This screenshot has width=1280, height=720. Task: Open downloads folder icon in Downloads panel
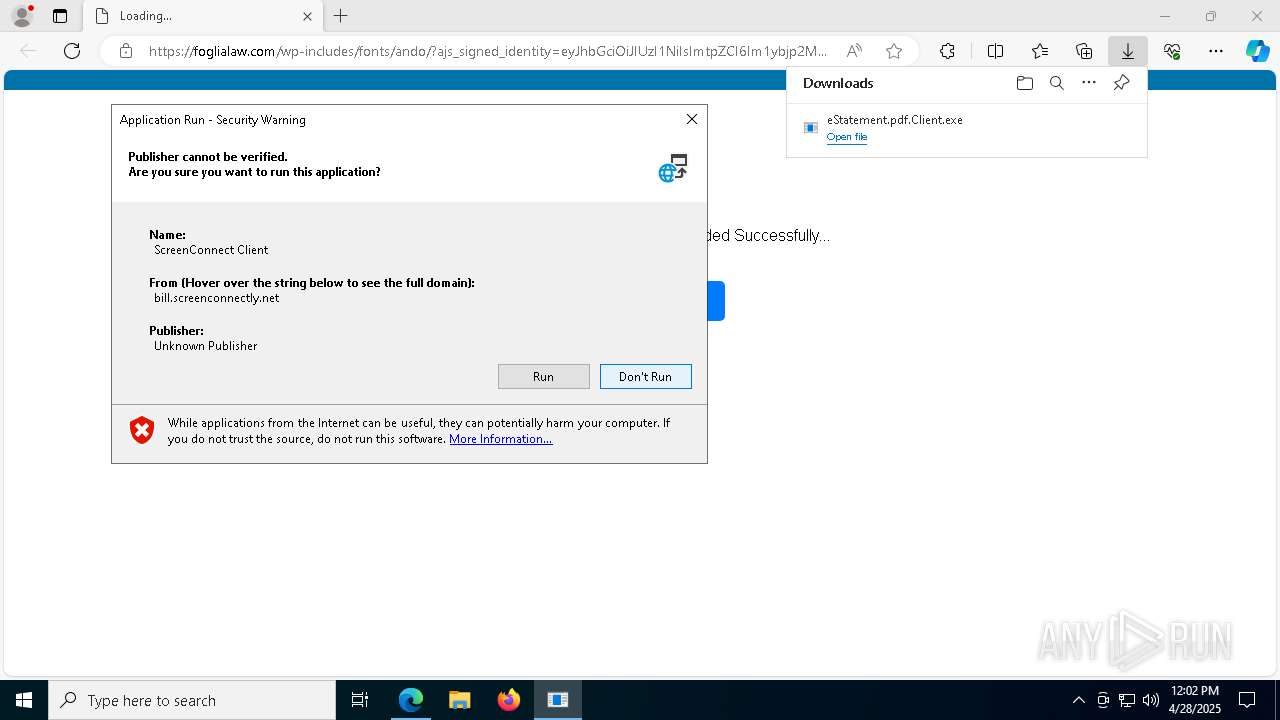click(1024, 83)
